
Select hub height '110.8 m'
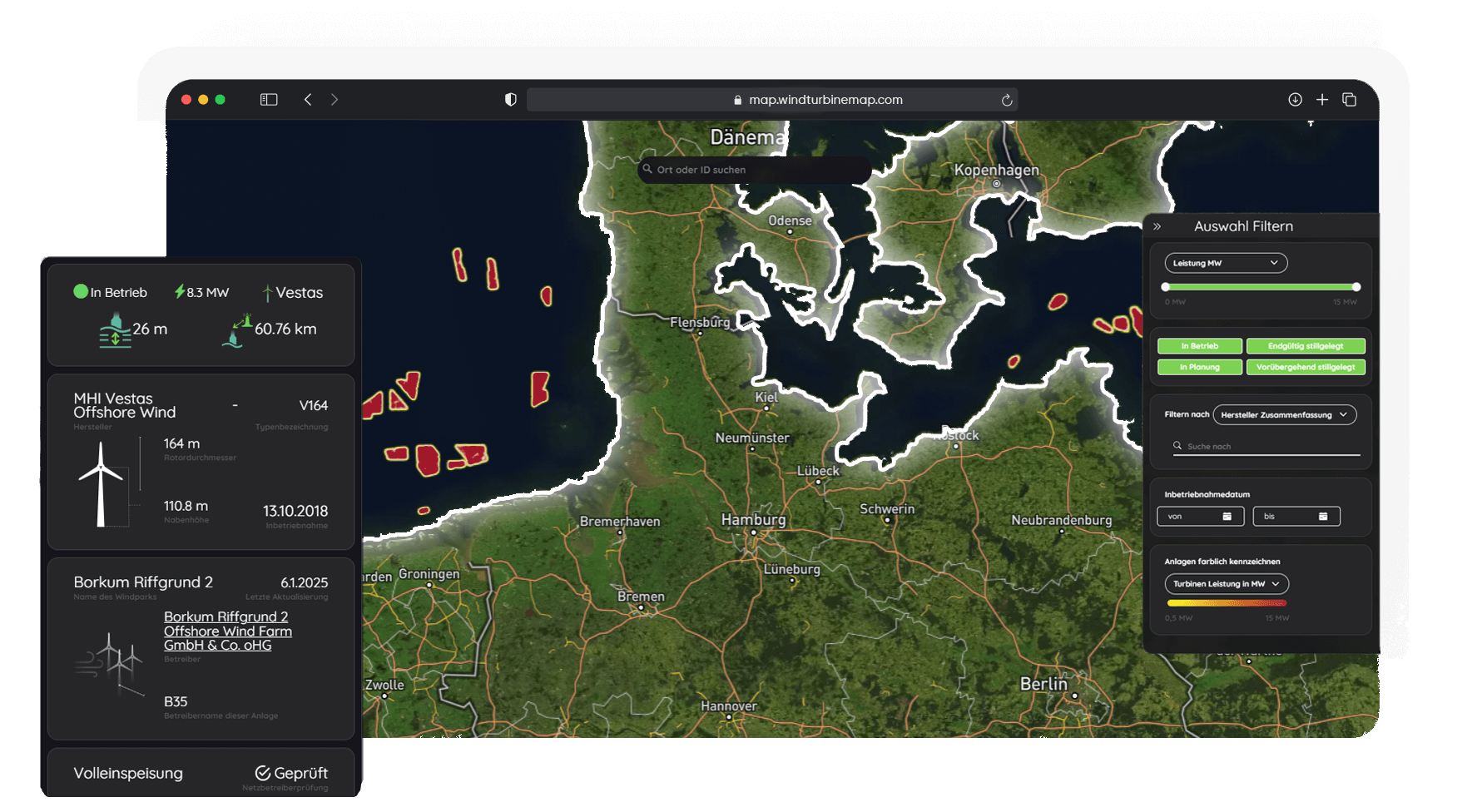pyautogui.click(x=186, y=506)
